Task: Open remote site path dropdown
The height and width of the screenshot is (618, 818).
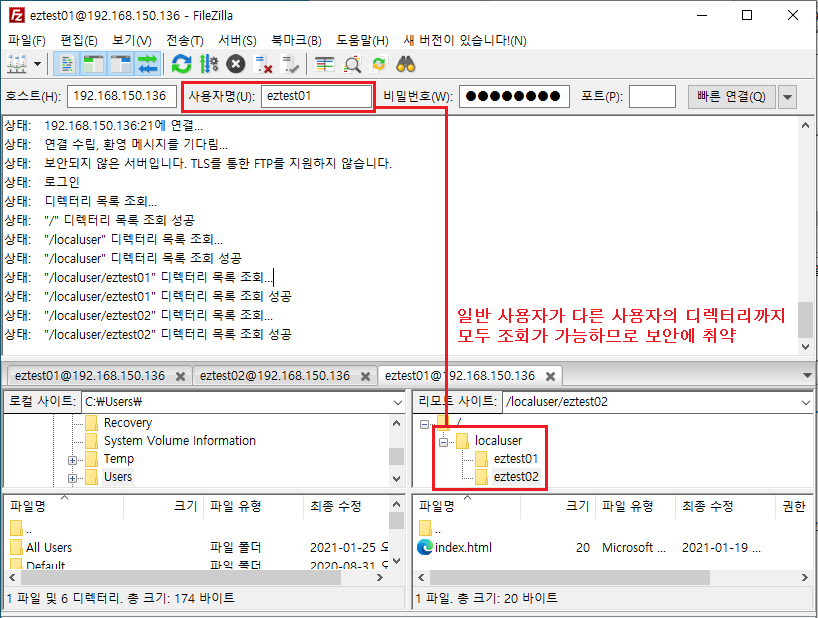Action: (805, 402)
